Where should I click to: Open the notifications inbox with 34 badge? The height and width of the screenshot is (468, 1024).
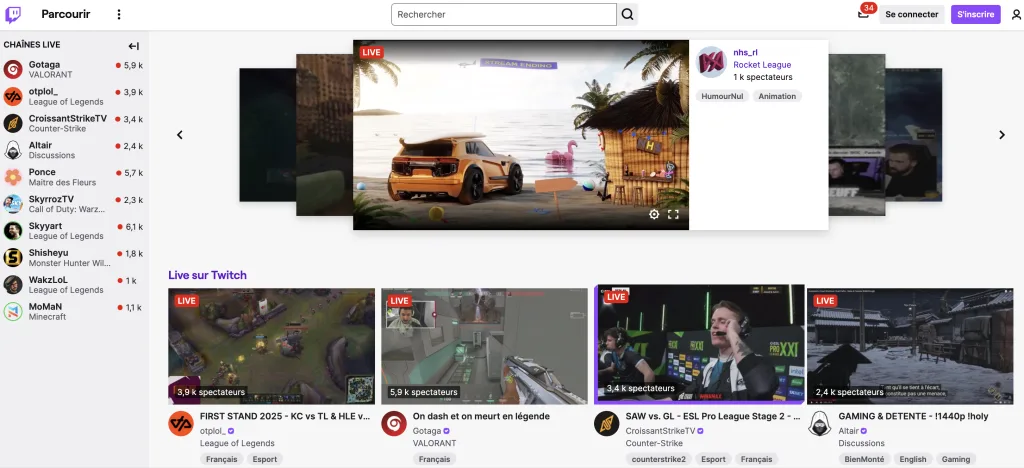pos(863,14)
